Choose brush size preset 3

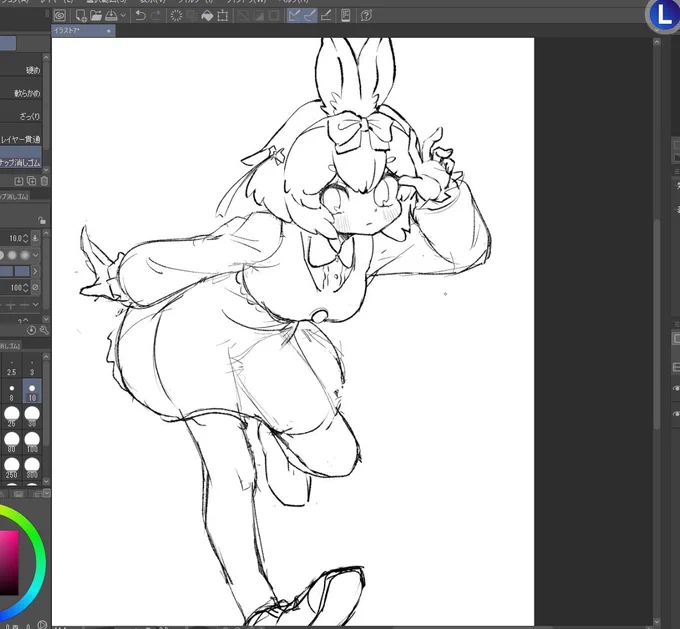(x=32, y=368)
